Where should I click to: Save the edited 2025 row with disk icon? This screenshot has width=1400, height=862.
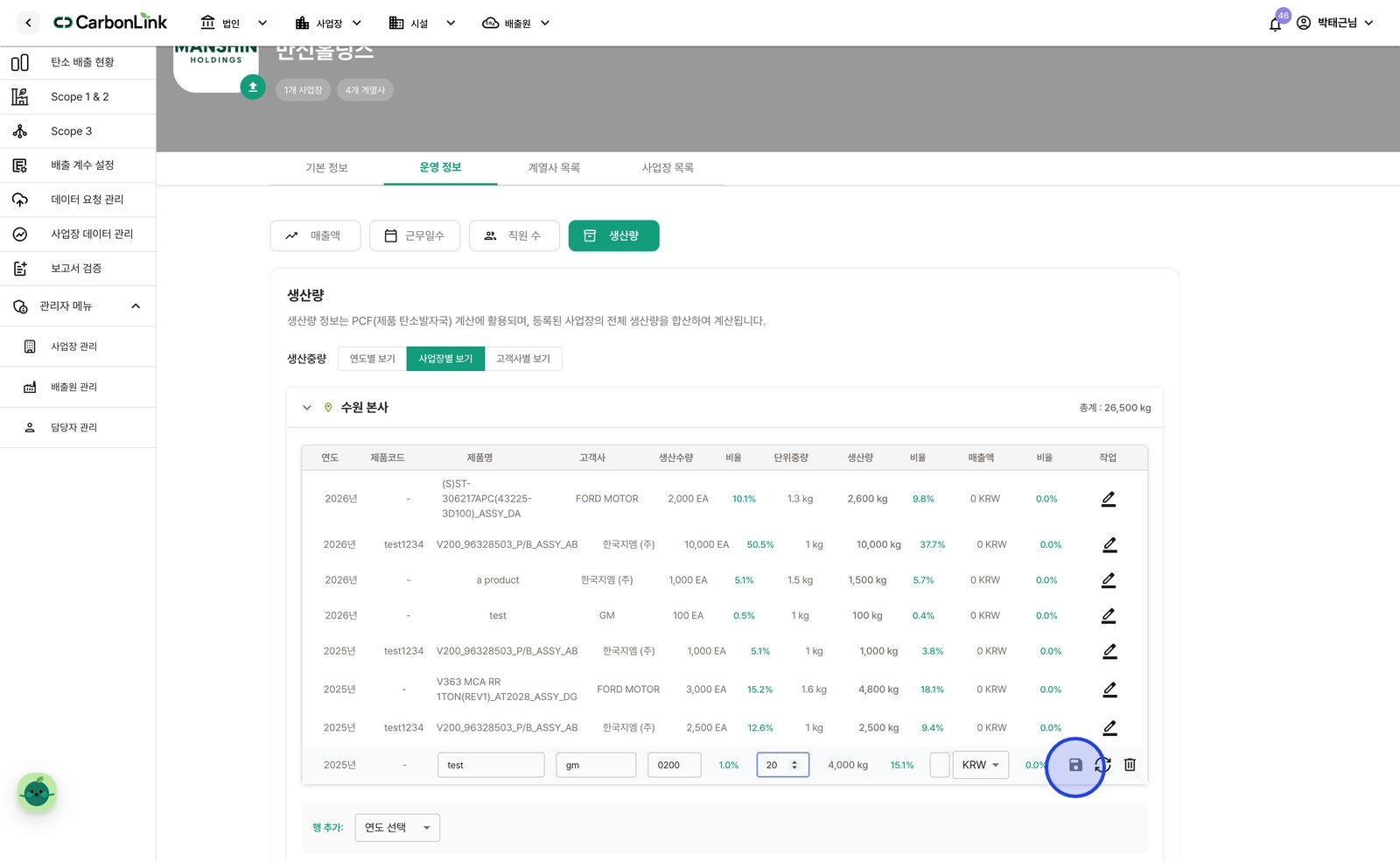coord(1075,765)
